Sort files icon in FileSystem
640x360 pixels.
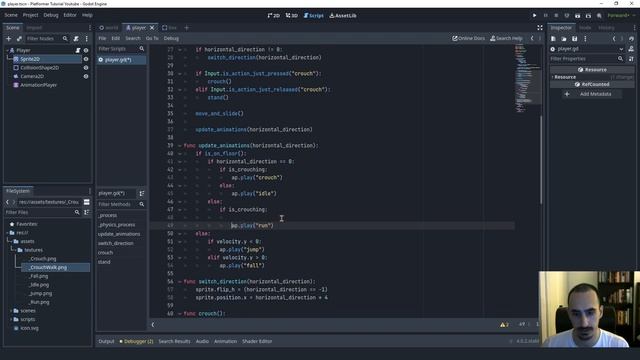pos(87,212)
